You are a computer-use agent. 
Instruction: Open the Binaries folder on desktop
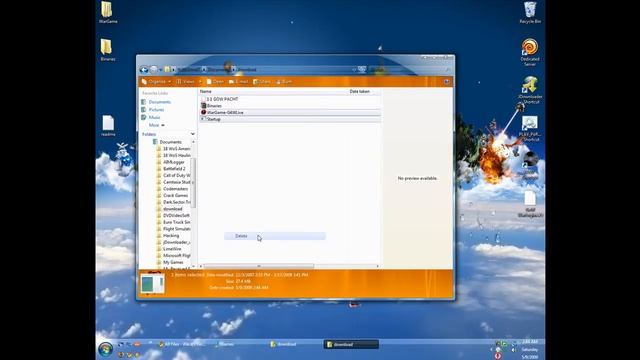(108, 50)
